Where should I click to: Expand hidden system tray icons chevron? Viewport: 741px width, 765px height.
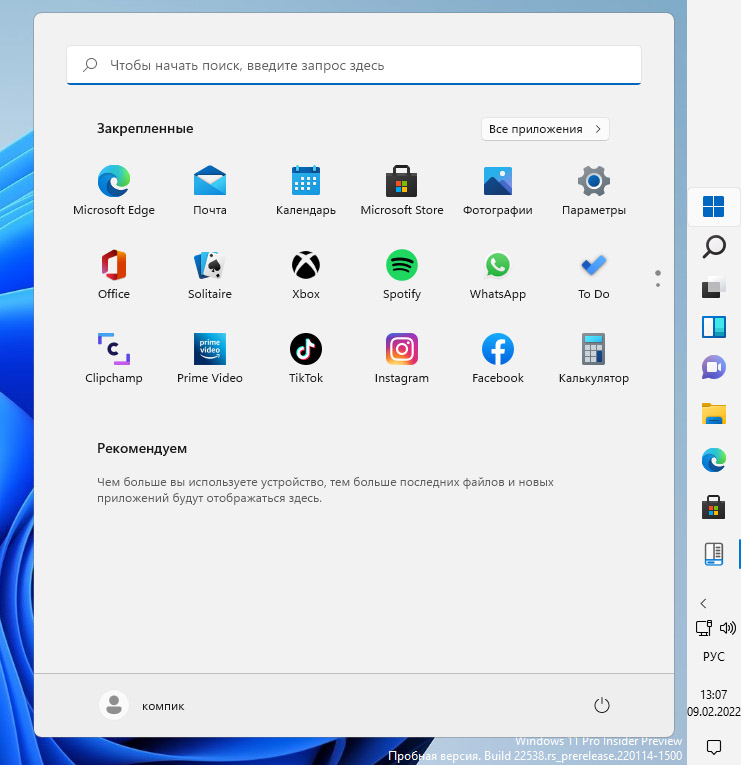point(703,604)
